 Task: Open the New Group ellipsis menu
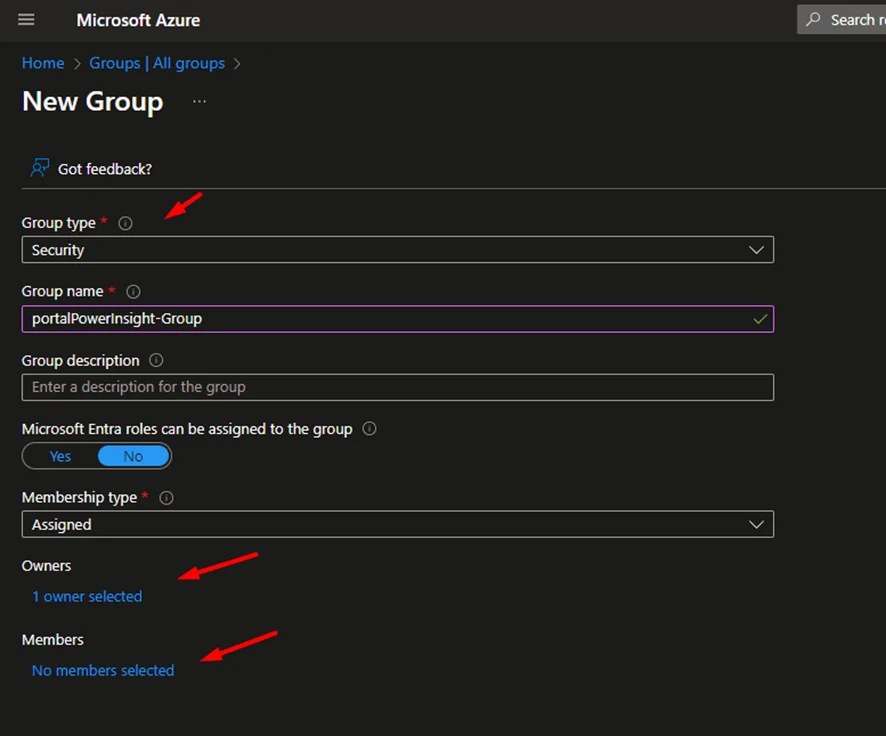pos(199,102)
